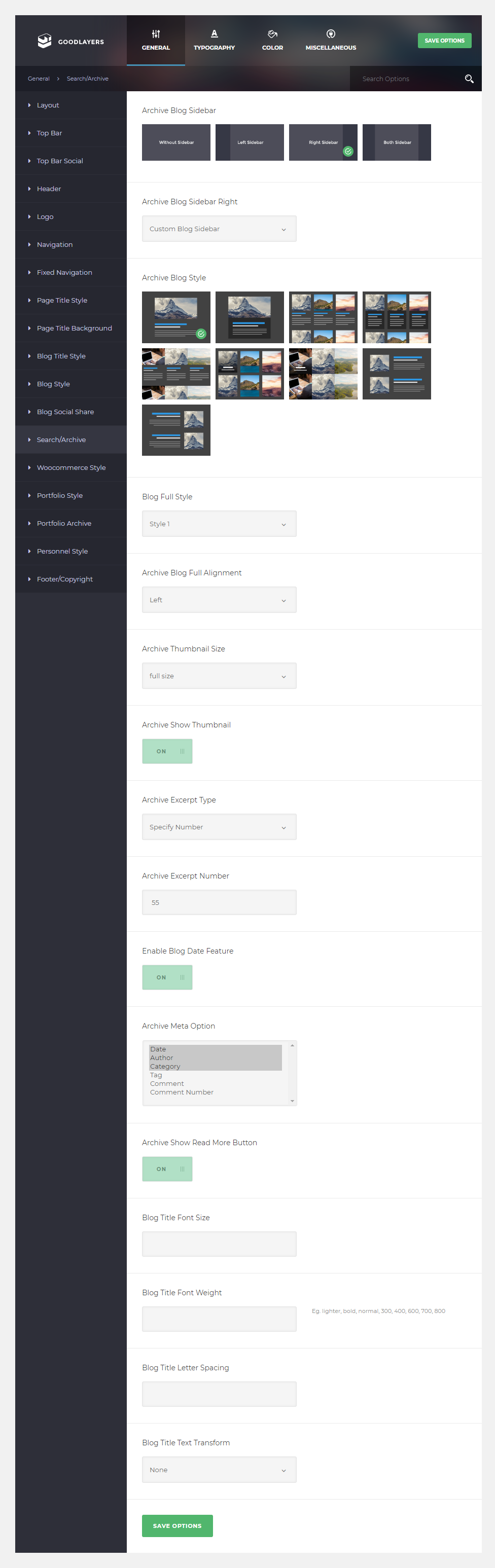
Task: Open the Miscellaneous tab plug icon
Action: click(x=331, y=34)
